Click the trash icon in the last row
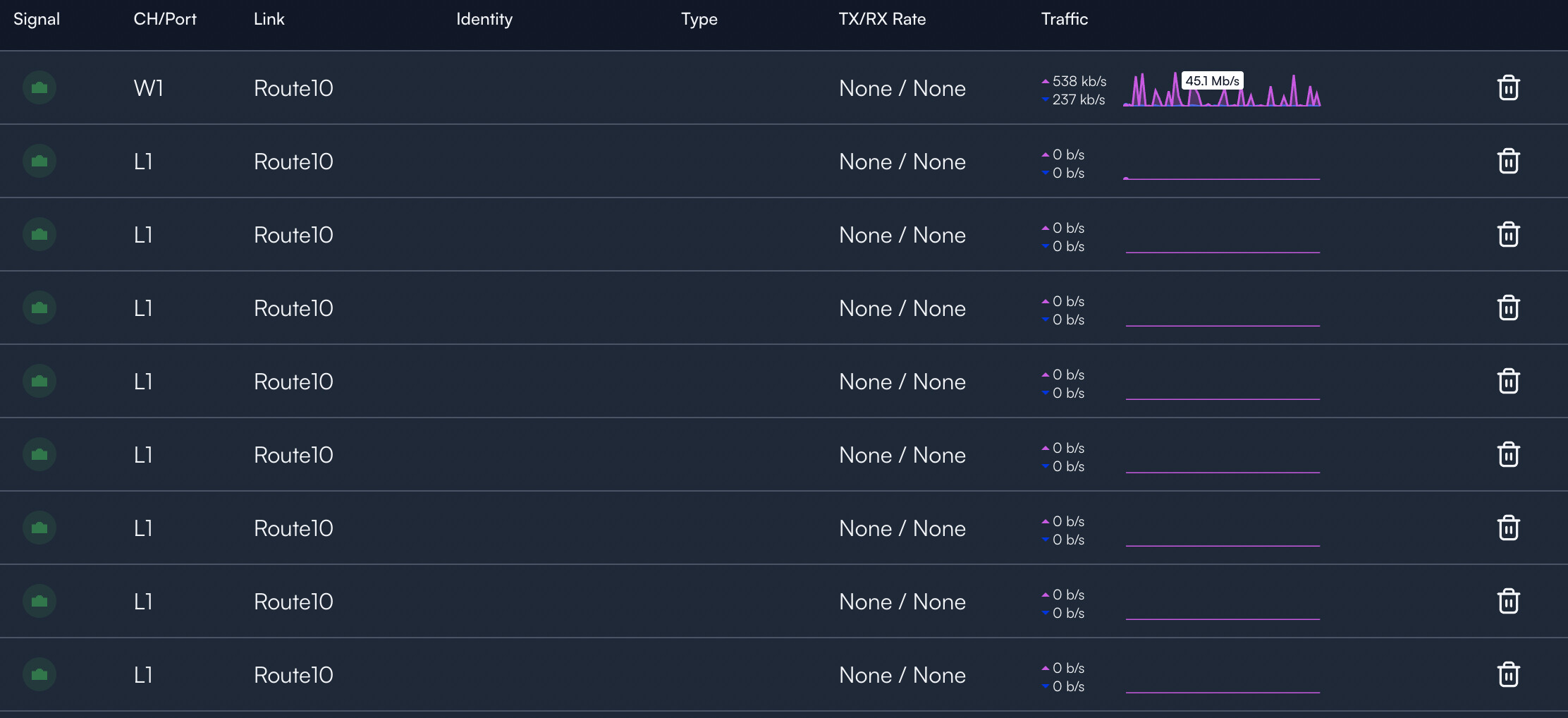Screen dimensions: 1568x718 coord(1508,675)
